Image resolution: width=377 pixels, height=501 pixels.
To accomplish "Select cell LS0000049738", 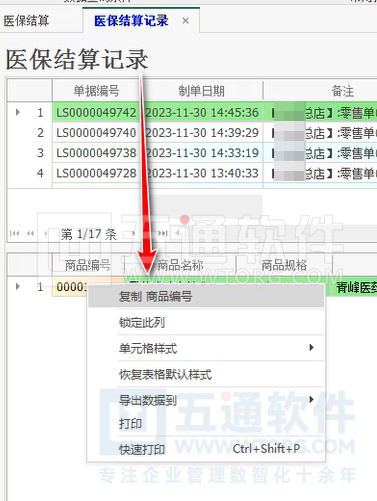I will 96,153.
